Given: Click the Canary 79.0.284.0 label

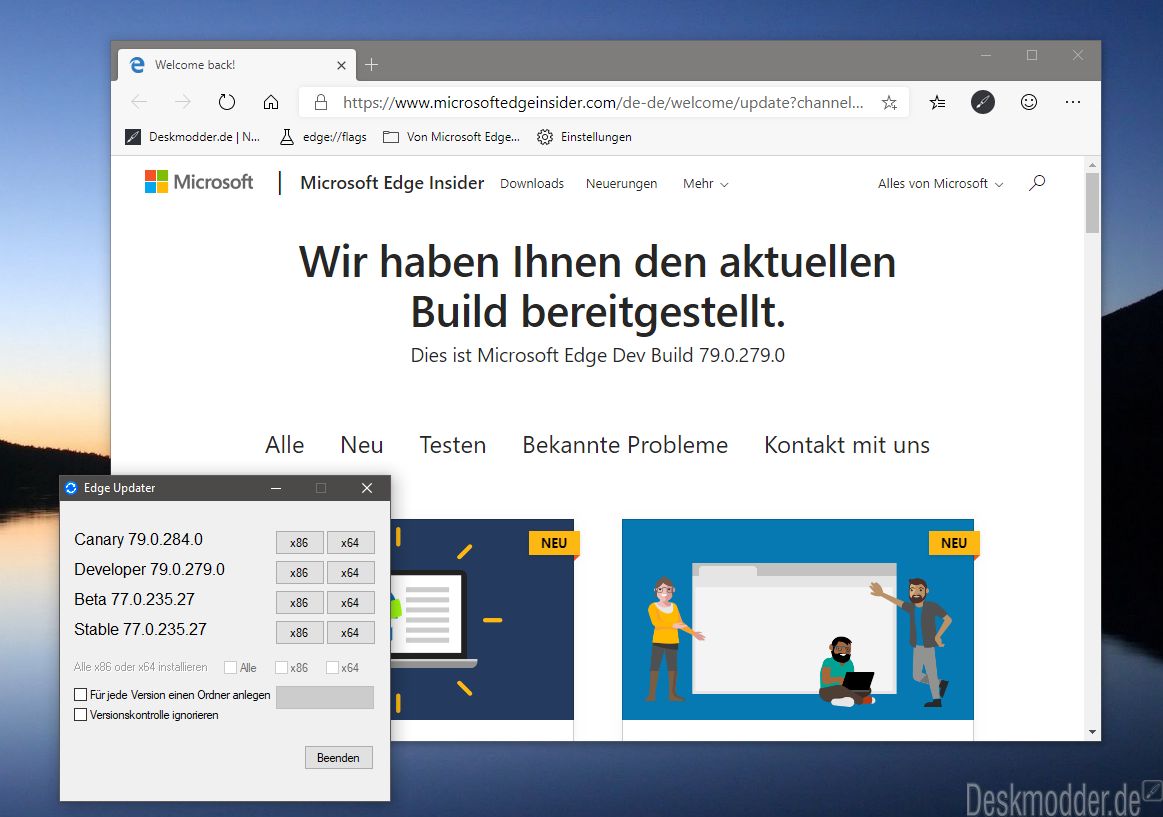Looking at the screenshot, I should (139, 540).
